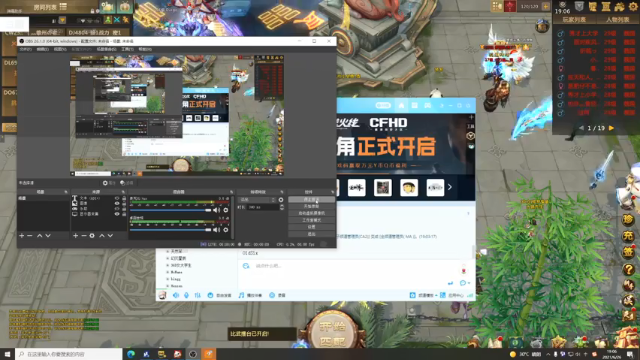Move selected source up in OBS
This screenshot has width=640, height=360.
coord(102,236)
